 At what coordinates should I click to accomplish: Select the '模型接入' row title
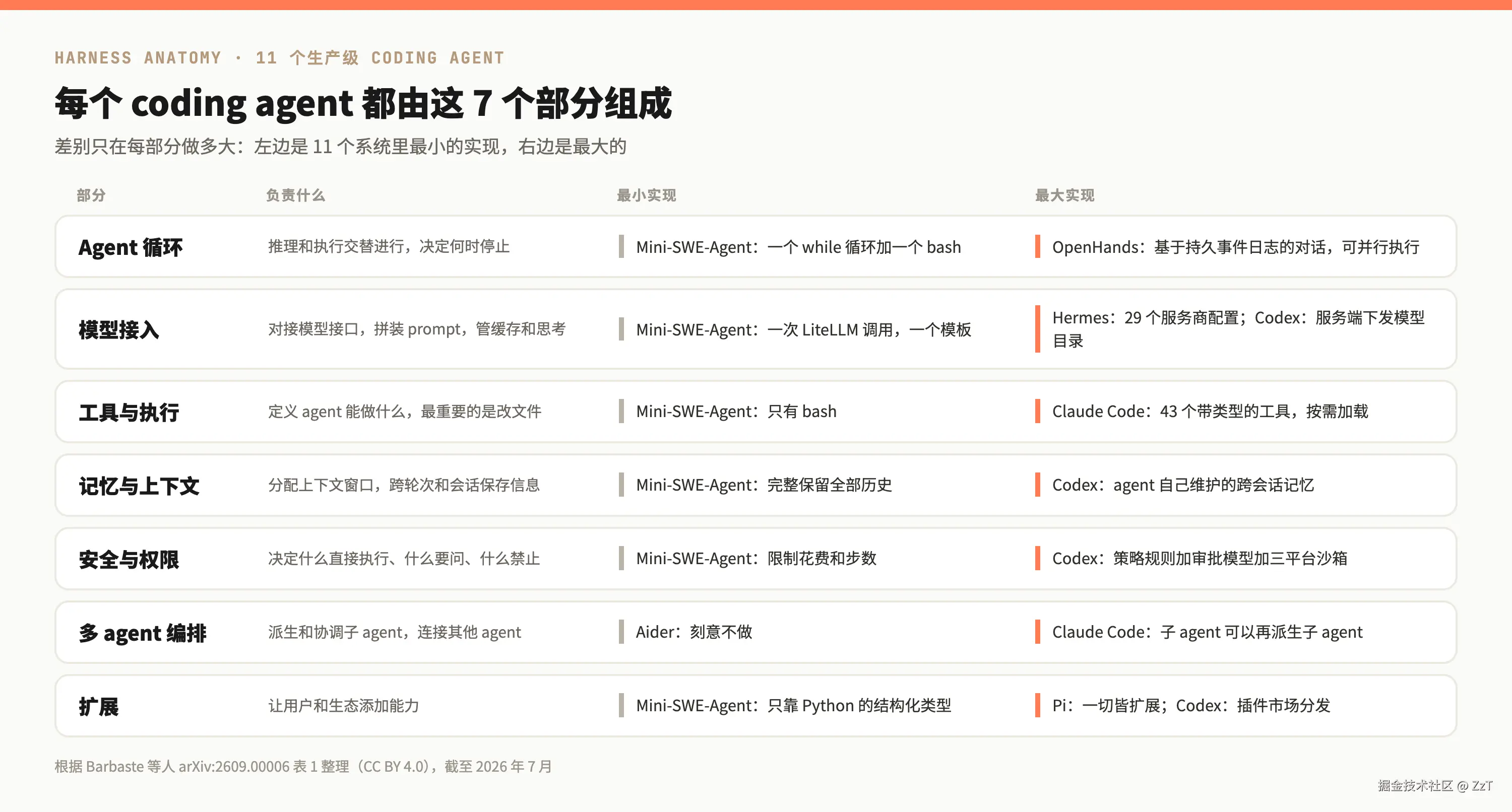(119, 330)
